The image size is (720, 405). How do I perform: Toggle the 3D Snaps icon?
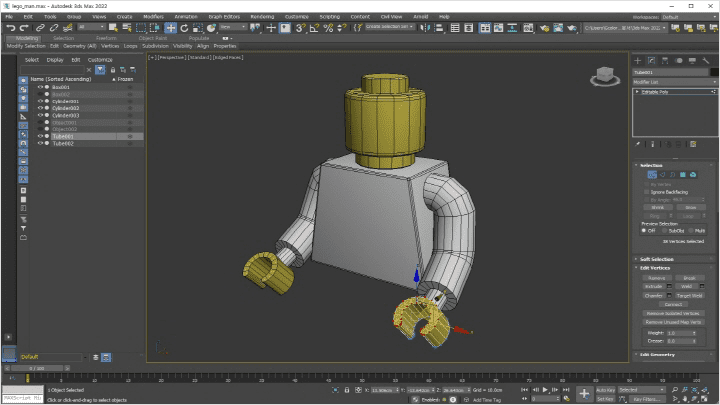point(300,28)
